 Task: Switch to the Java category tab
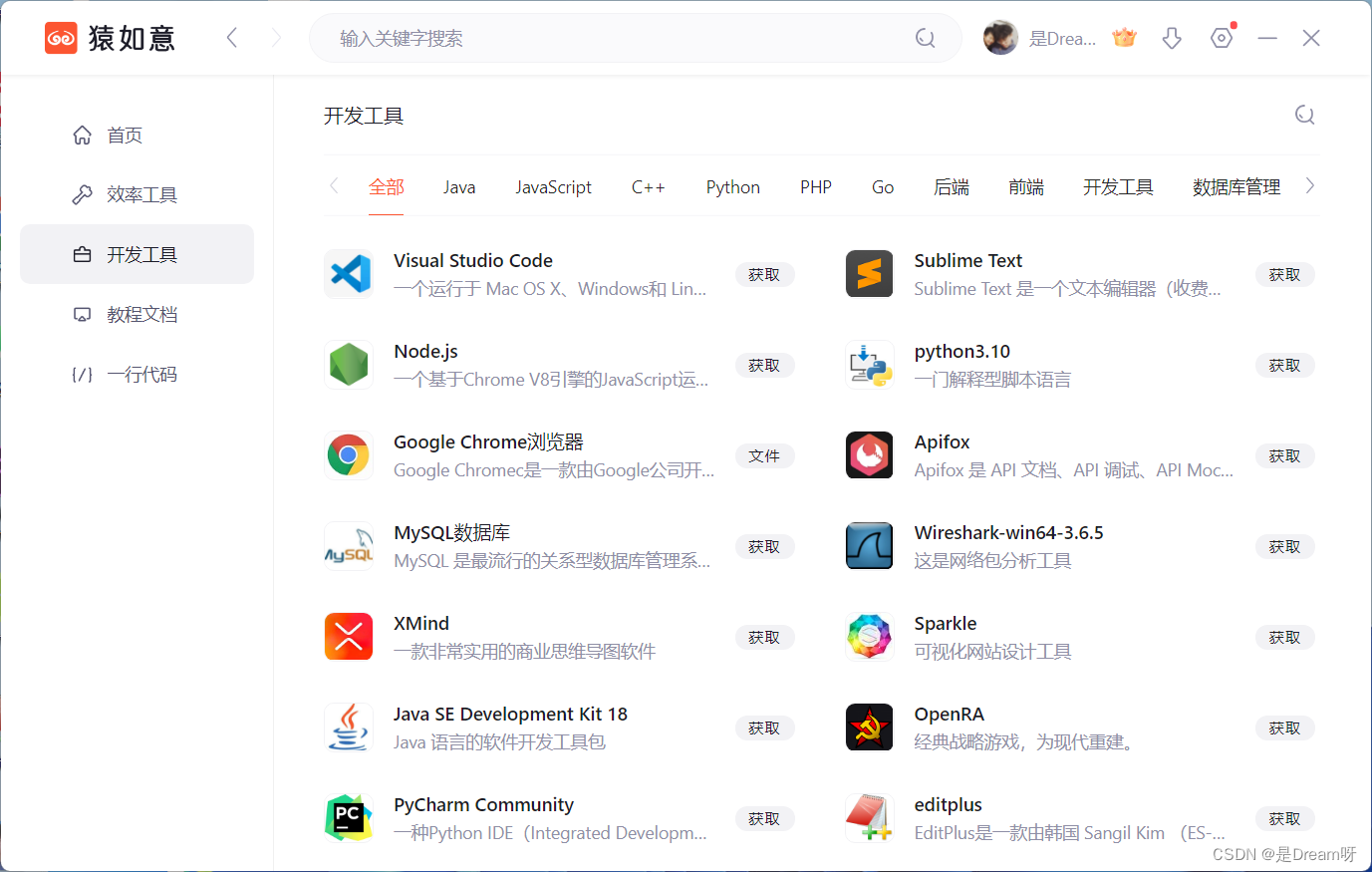tap(458, 186)
